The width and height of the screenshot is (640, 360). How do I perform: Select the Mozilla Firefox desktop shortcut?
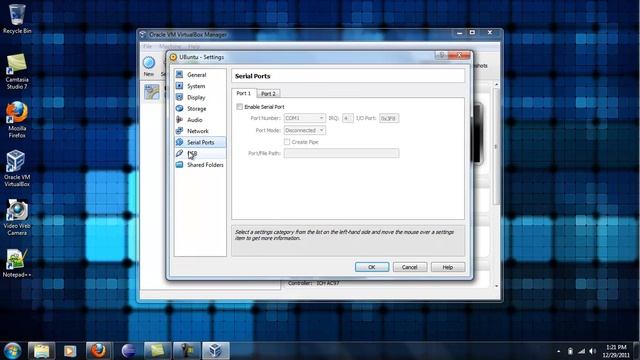[x=17, y=120]
